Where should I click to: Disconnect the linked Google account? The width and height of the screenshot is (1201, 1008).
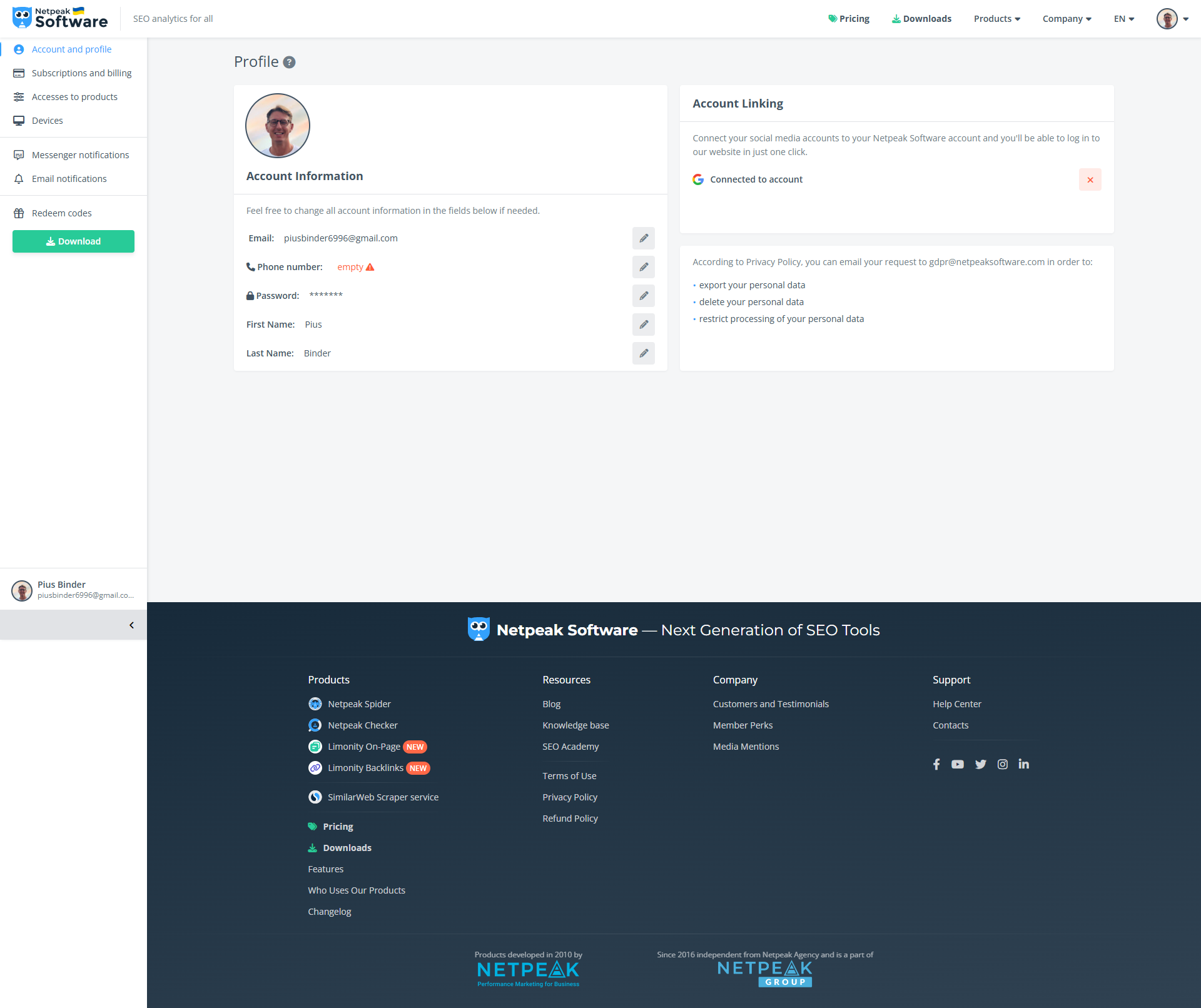pyautogui.click(x=1090, y=179)
